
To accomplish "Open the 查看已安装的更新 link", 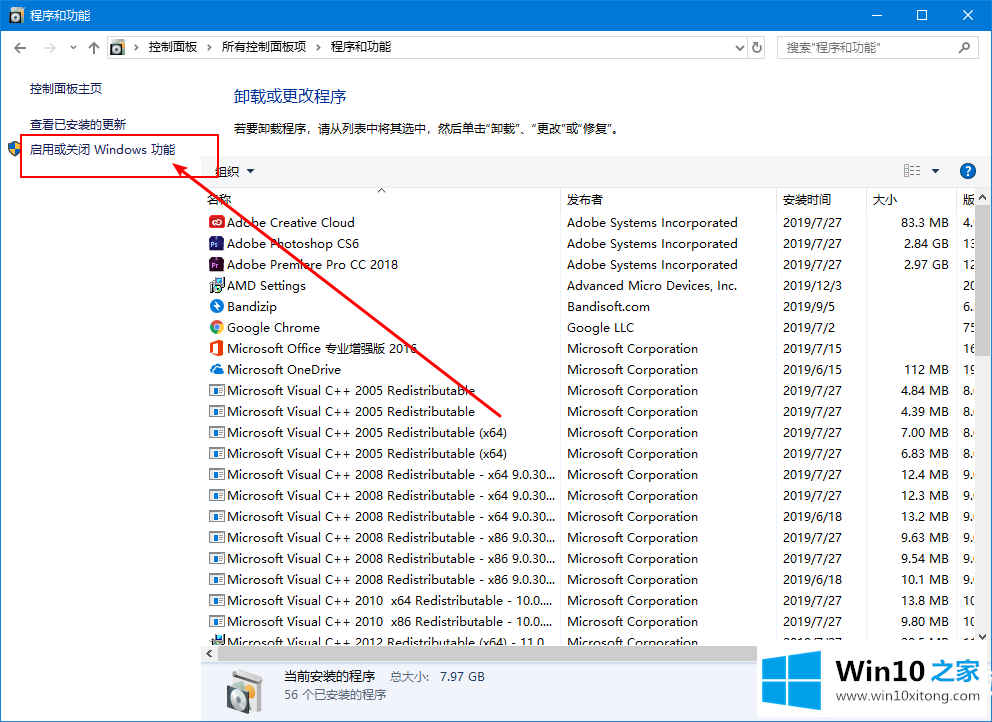I will [78, 125].
